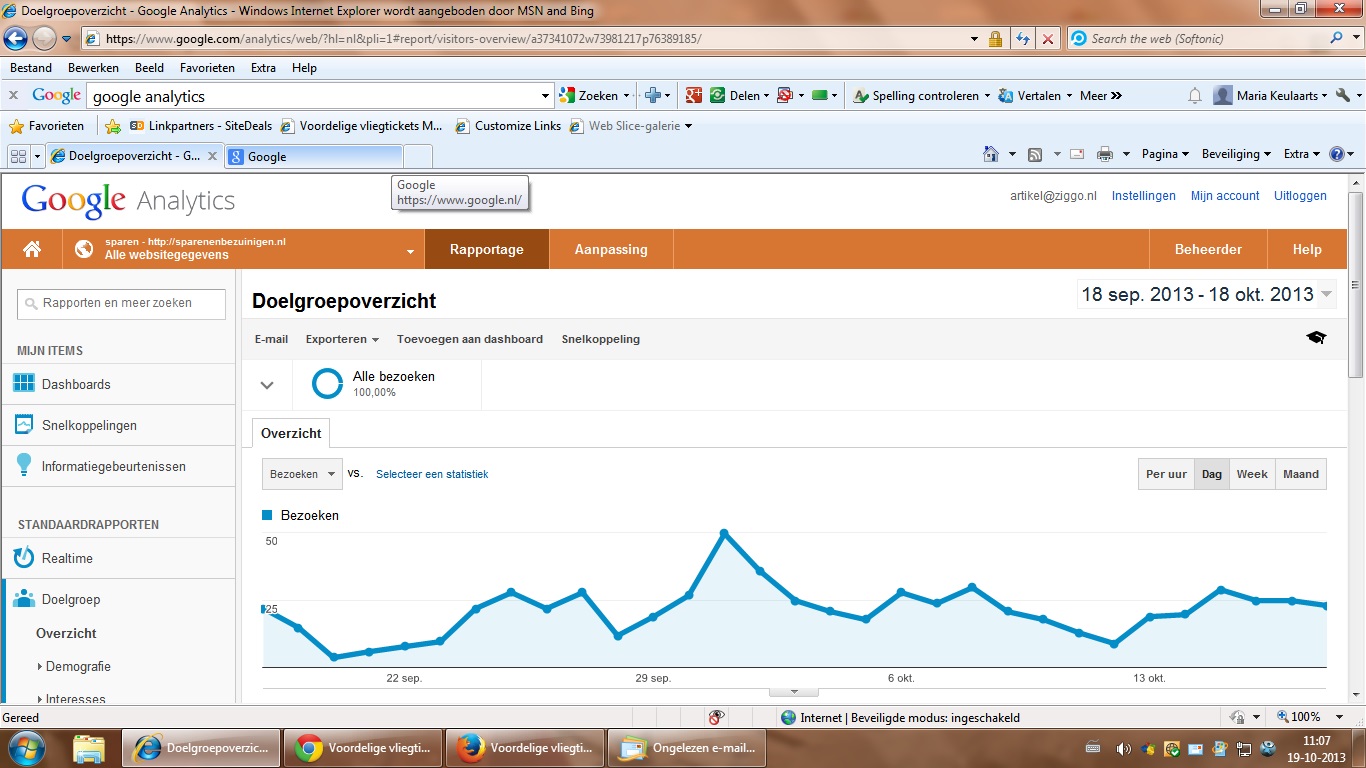Click the IE back navigation button
1366x768 pixels.
pos(15,38)
